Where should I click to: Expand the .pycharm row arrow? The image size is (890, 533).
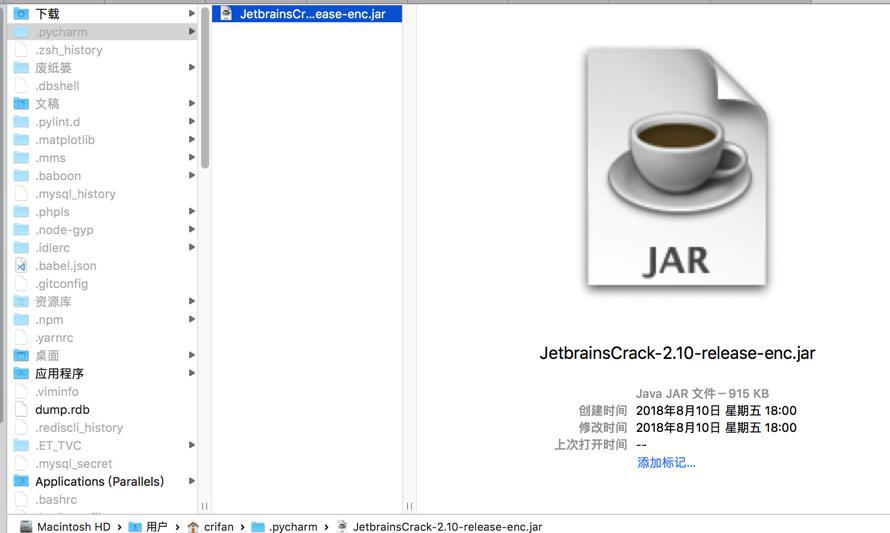(x=192, y=31)
